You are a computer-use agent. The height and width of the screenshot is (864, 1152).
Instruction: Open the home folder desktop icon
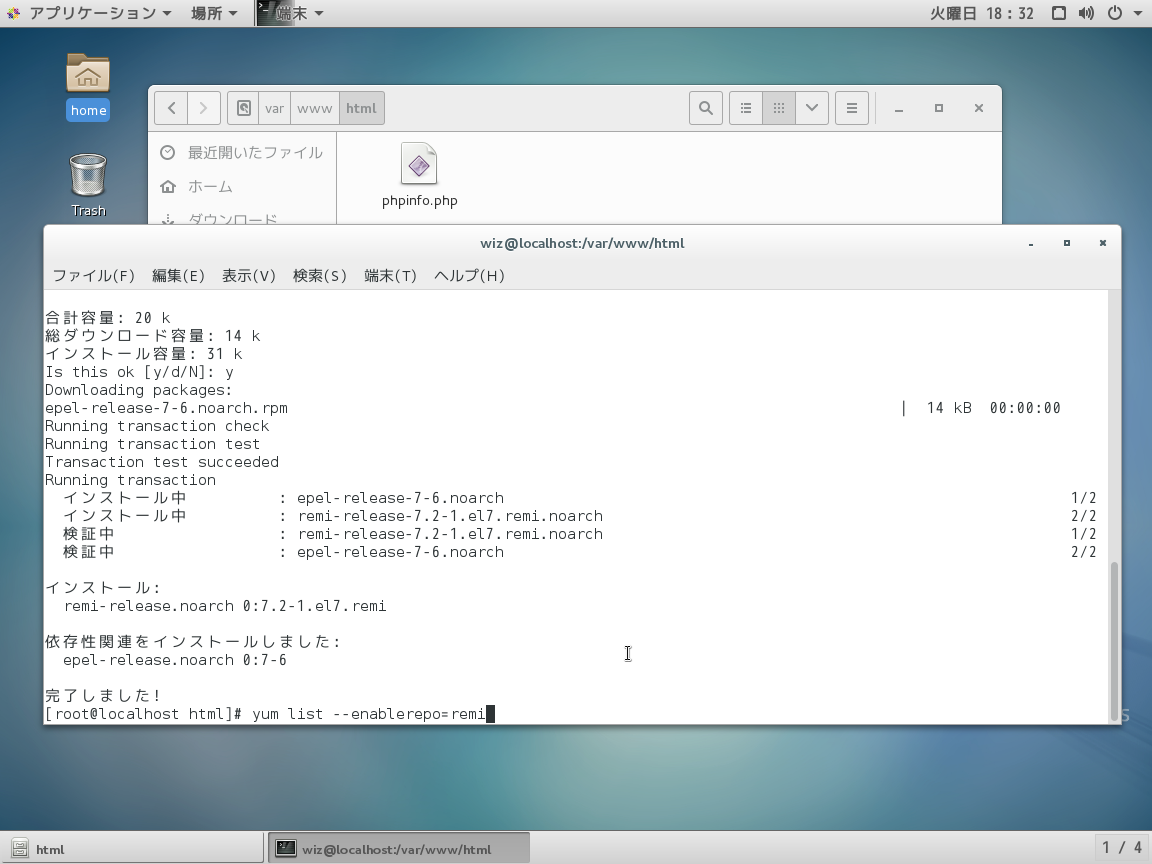[87, 86]
